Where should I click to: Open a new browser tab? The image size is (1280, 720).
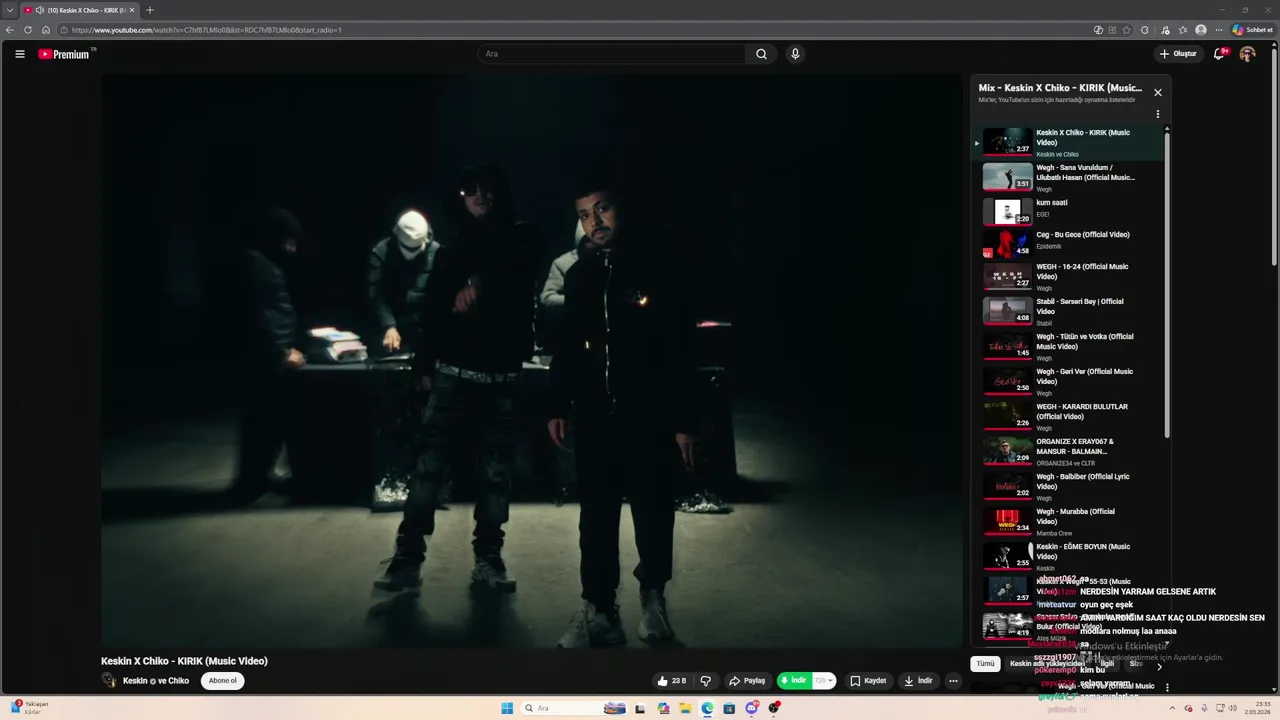click(150, 10)
